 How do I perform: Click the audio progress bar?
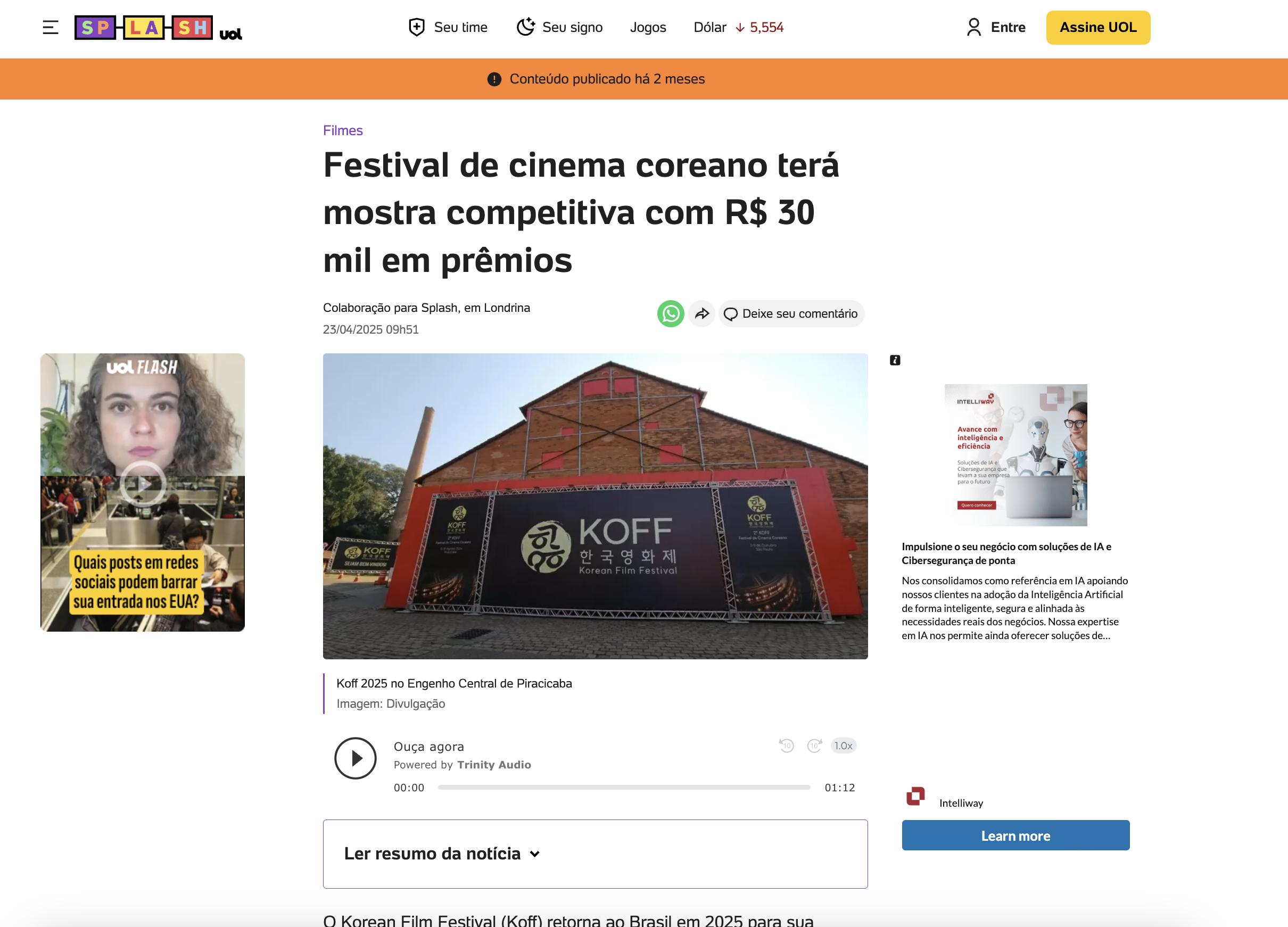(x=624, y=787)
